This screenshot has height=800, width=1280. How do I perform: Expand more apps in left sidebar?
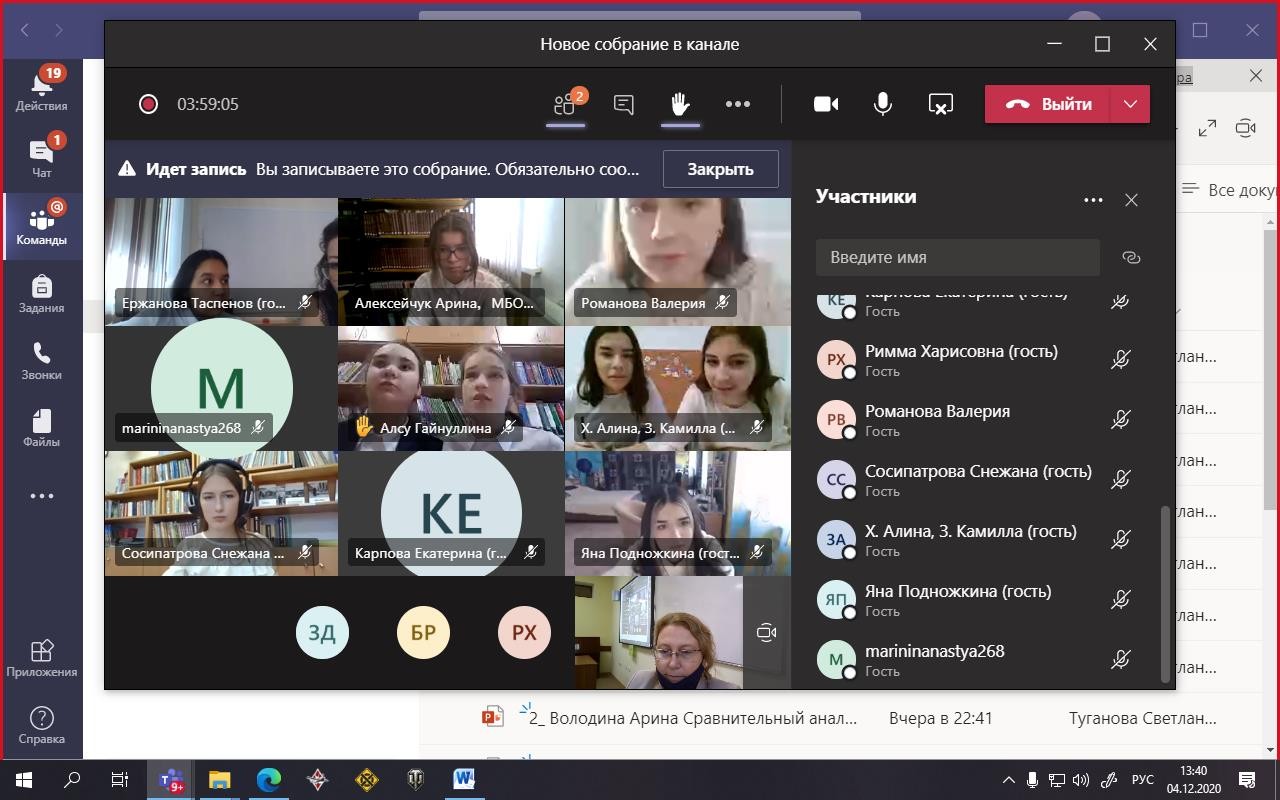coord(41,496)
